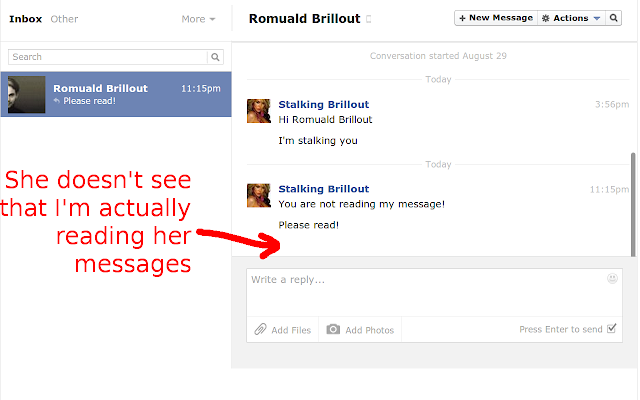The height and width of the screenshot is (400, 640).
Task: Click the search magnifier in conversation header
Action: coord(613,18)
